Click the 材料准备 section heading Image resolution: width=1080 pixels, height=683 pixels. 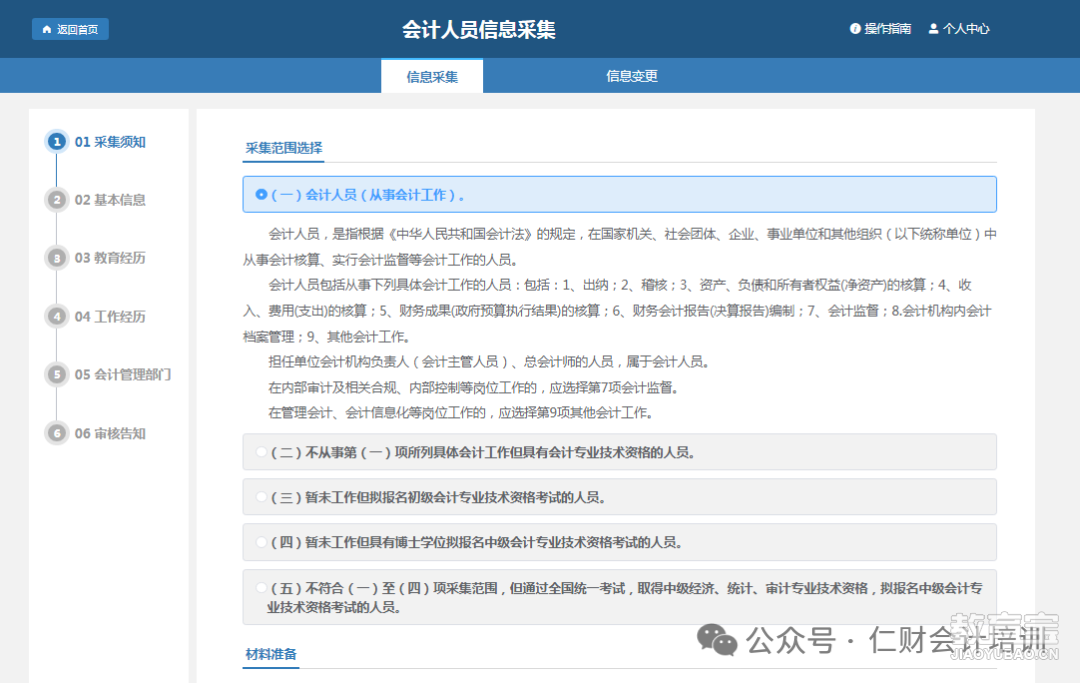pyautogui.click(x=271, y=654)
